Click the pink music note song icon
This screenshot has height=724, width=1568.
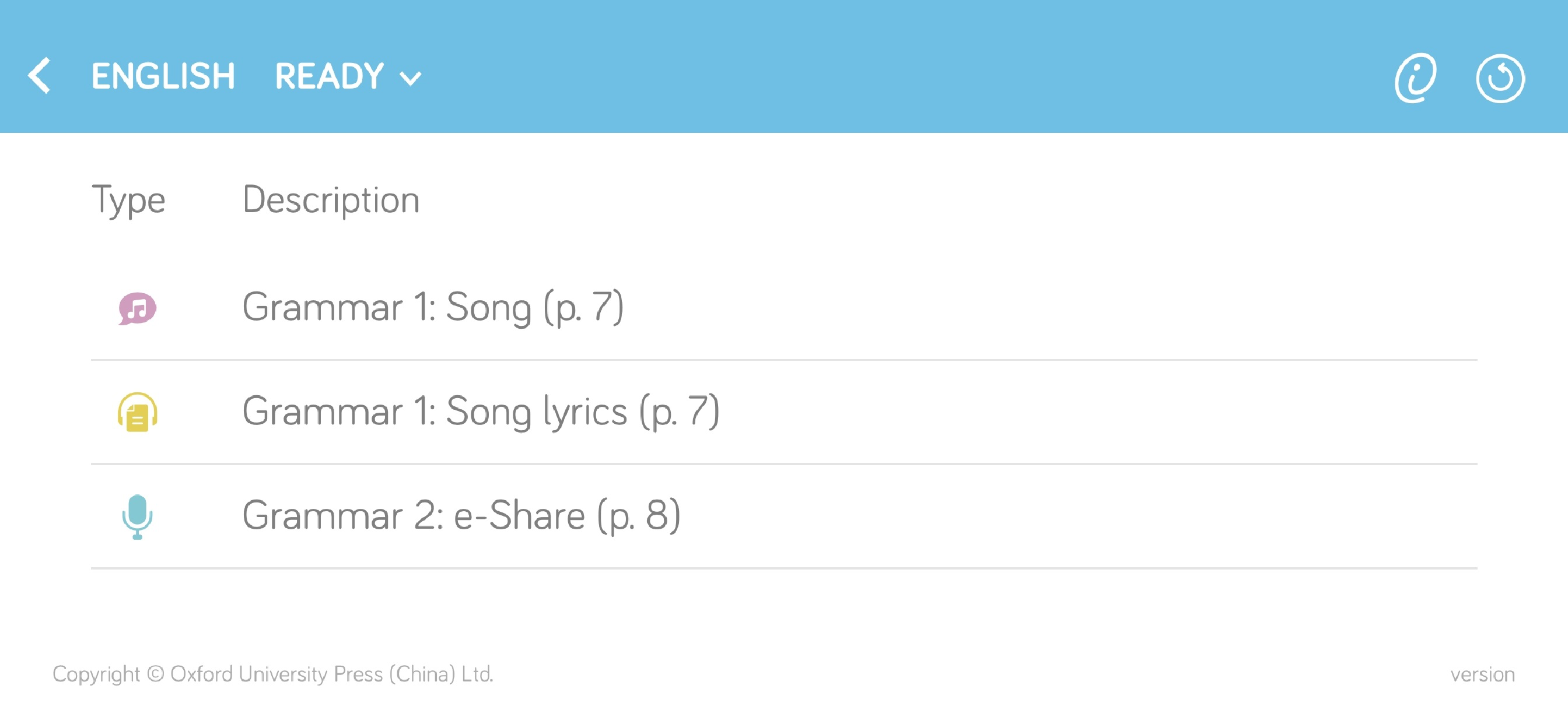point(137,308)
